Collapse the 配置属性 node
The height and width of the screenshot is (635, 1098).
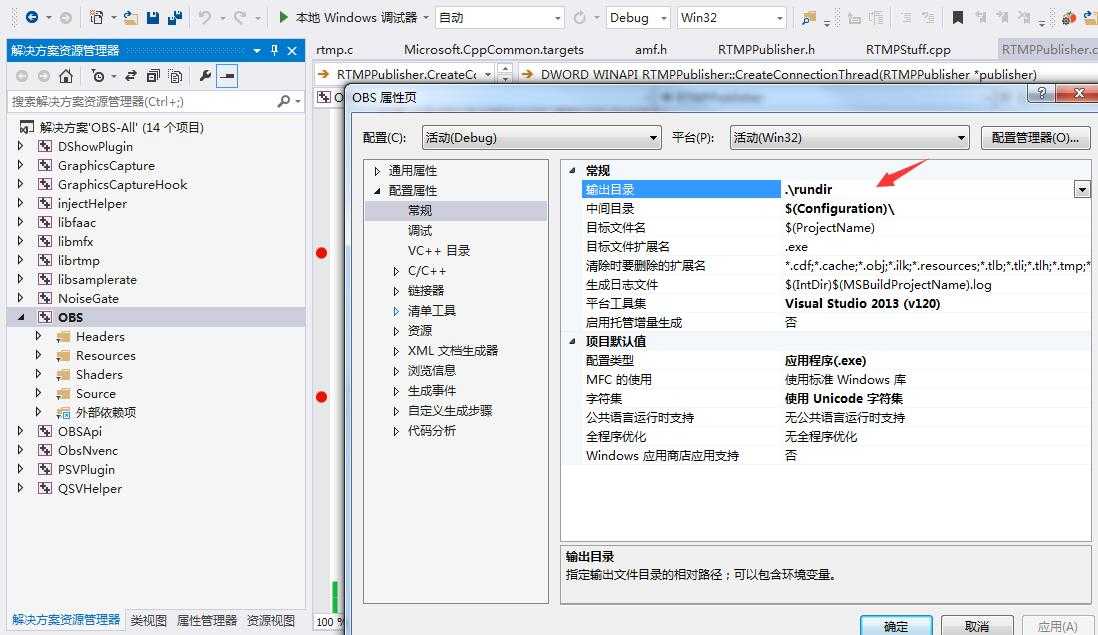tap(377, 190)
